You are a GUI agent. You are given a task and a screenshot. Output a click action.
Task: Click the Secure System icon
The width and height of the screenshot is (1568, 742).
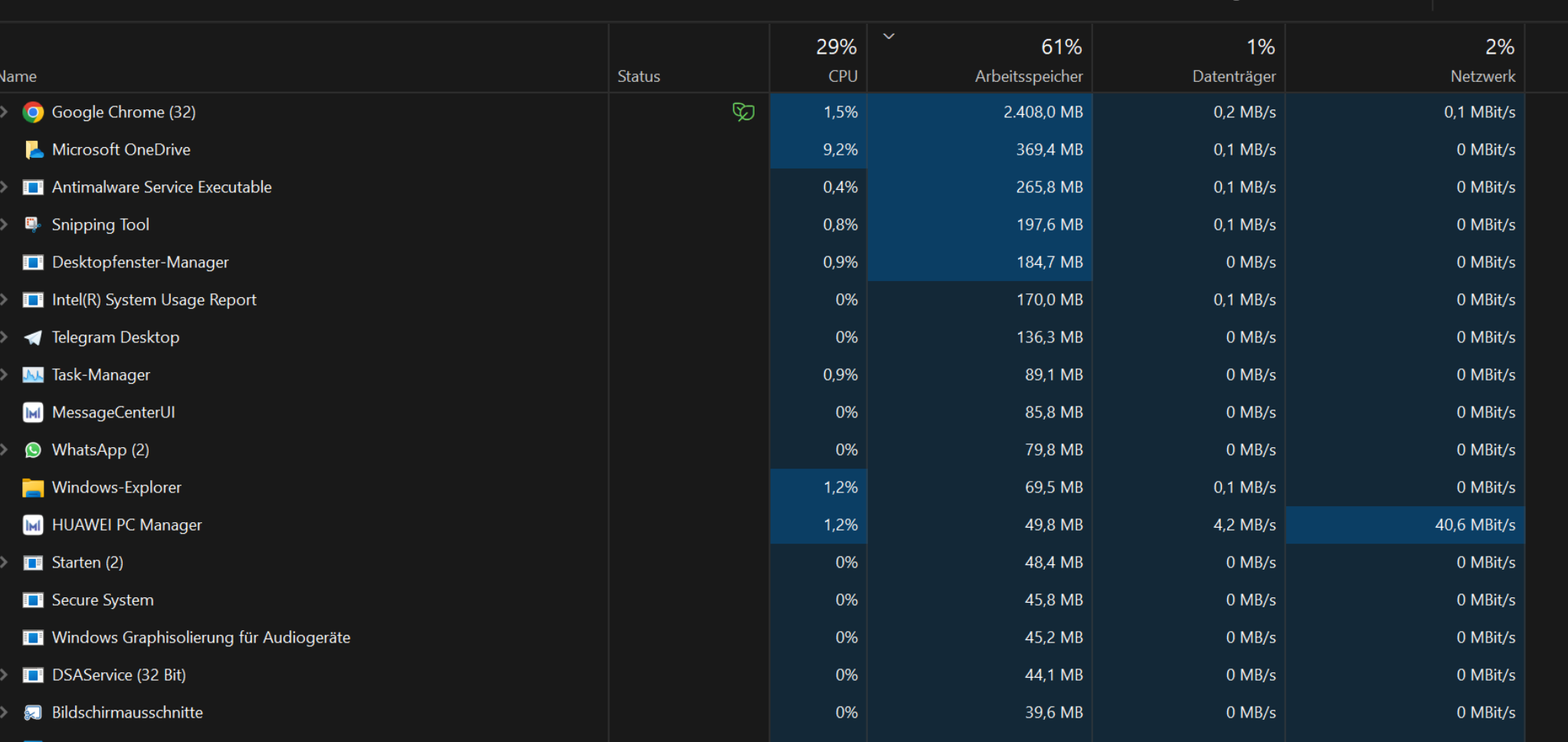tap(33, 600)
